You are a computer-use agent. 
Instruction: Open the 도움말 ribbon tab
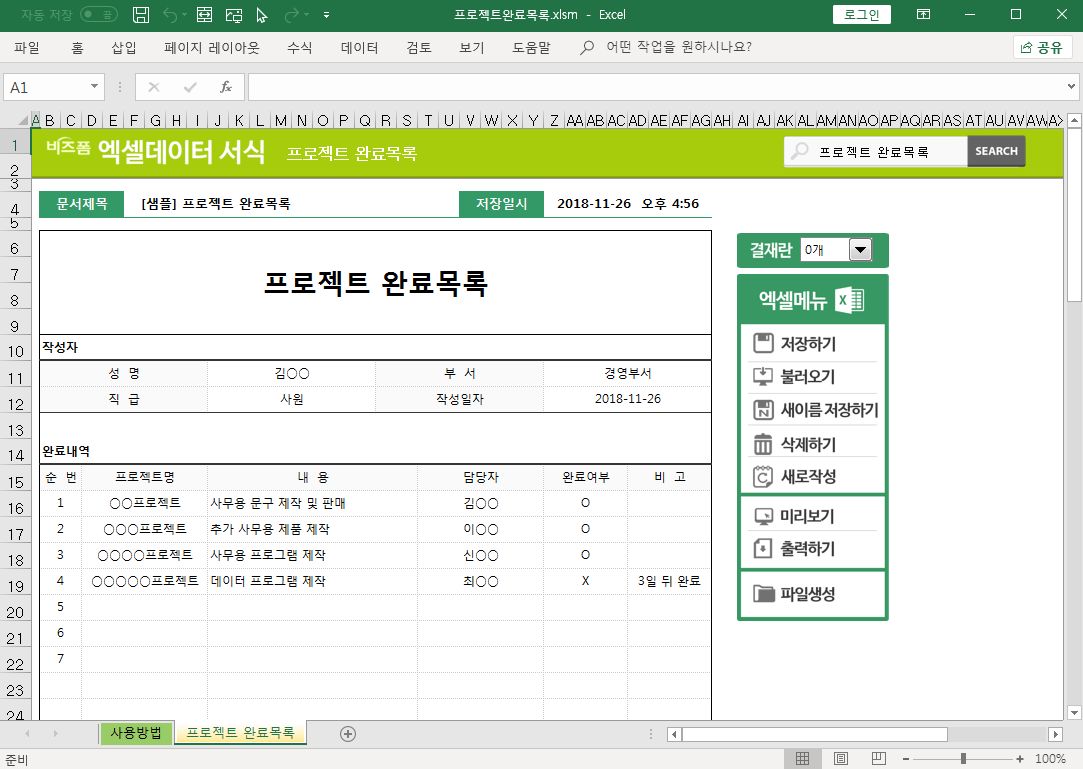pos(531,48)
